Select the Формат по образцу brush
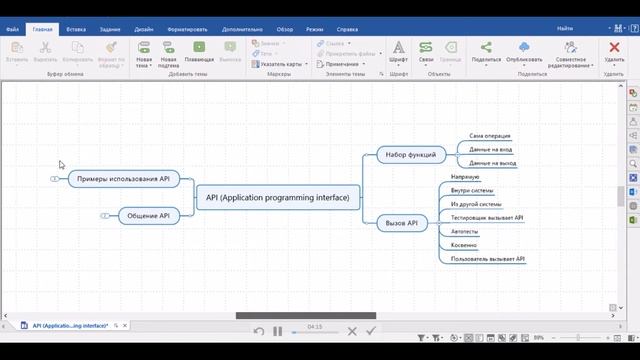The width and height of the screenshot is (640, 360). 111,48
